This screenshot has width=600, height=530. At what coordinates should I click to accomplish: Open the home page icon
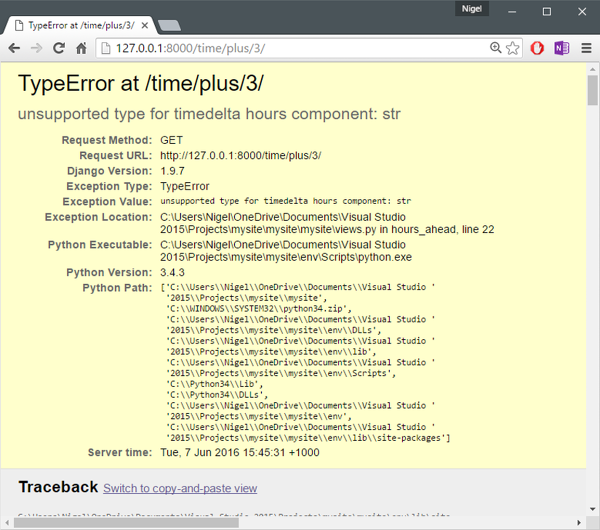[81, 48]
